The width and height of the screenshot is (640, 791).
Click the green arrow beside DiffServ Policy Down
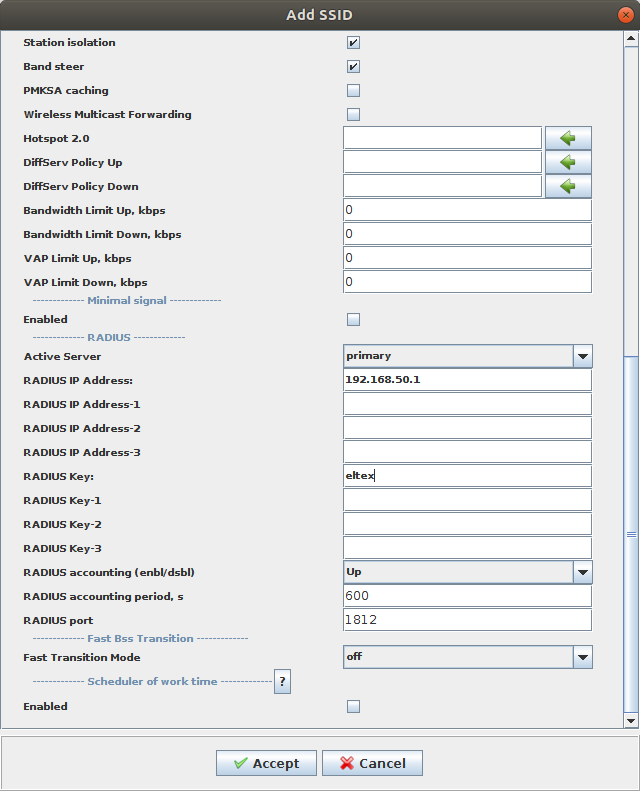click(567, 186)
